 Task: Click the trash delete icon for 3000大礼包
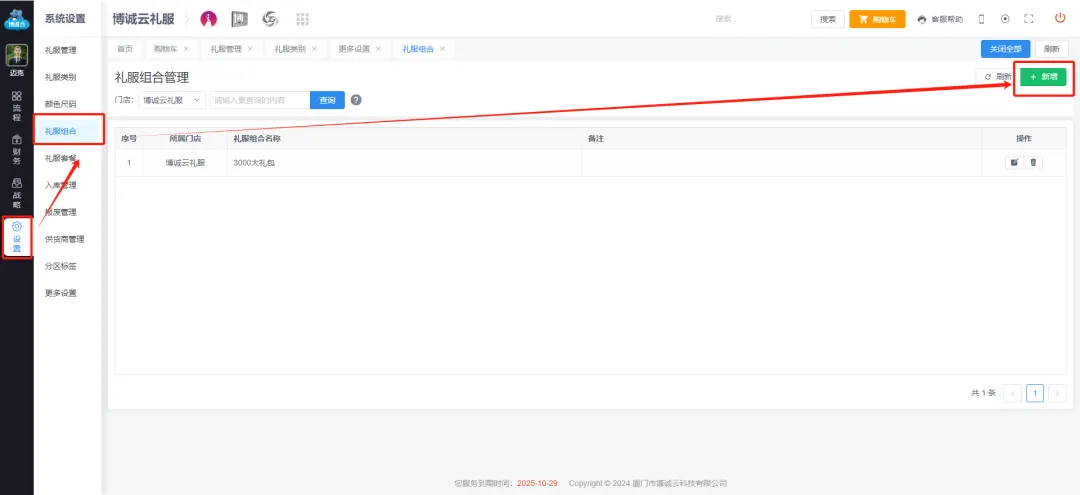click(x=1033, y=162)
